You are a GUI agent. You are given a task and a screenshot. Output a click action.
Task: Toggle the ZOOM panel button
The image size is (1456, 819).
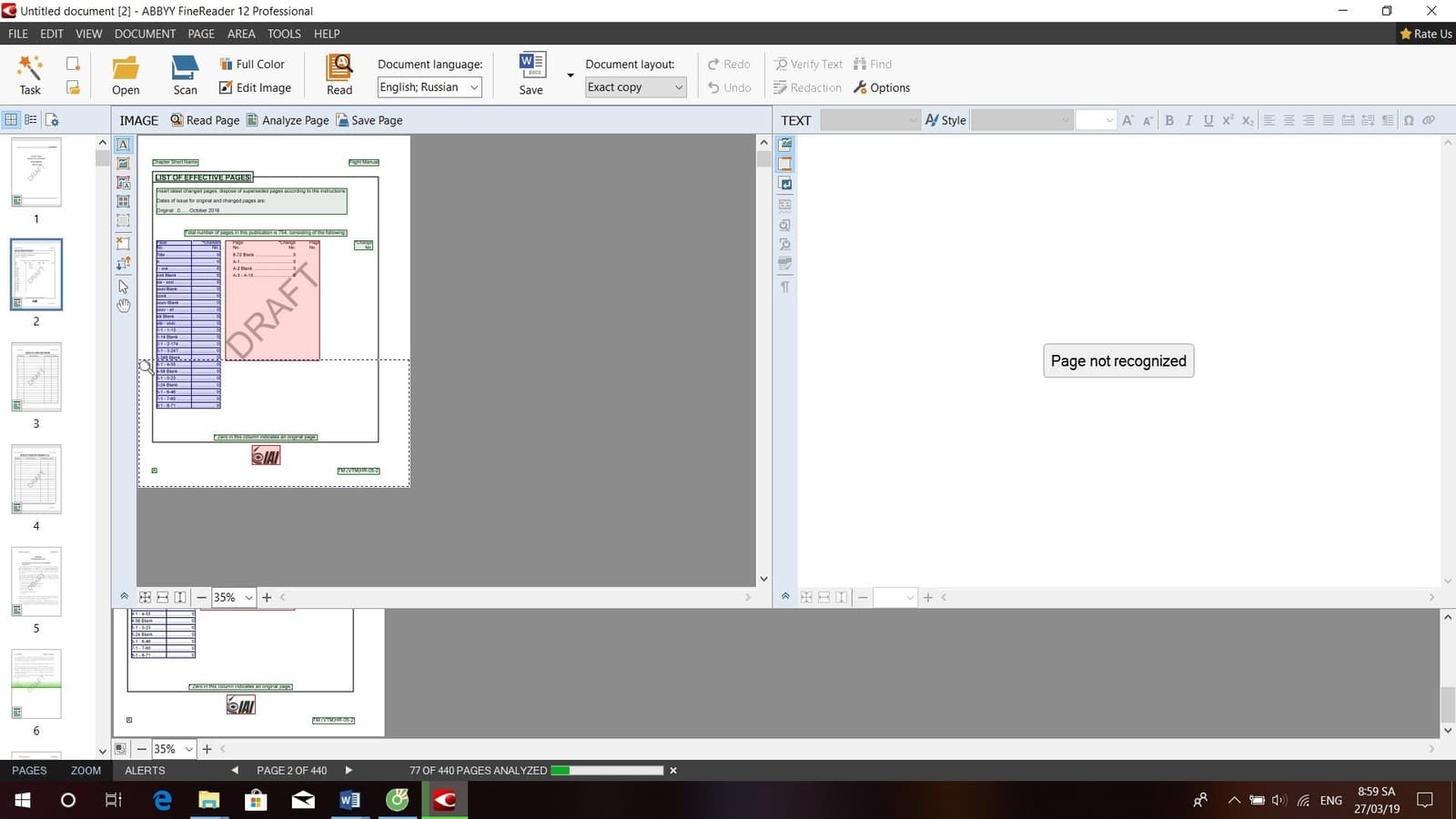click(86, 771)
